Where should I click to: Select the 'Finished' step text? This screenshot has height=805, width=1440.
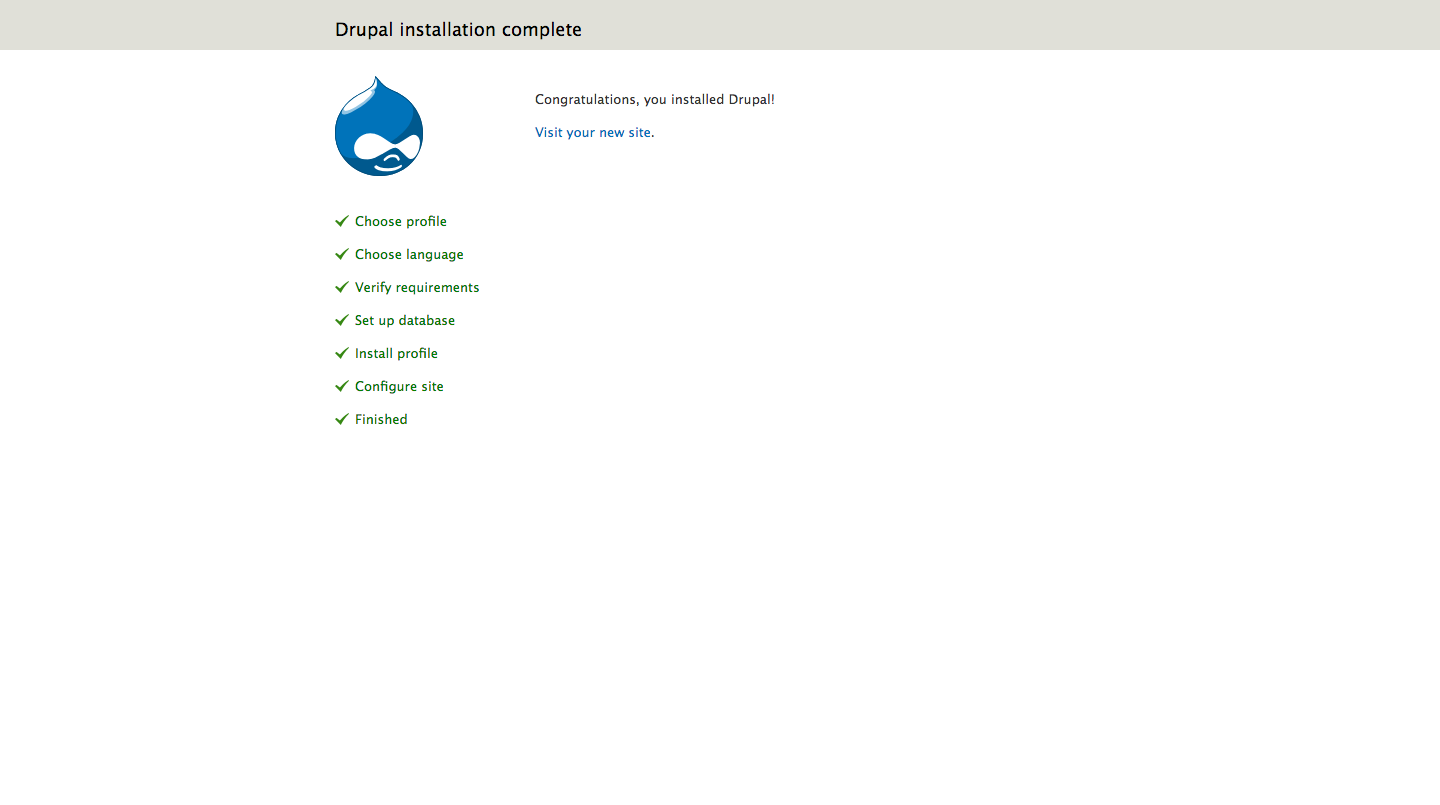click(x=381, y=419)
